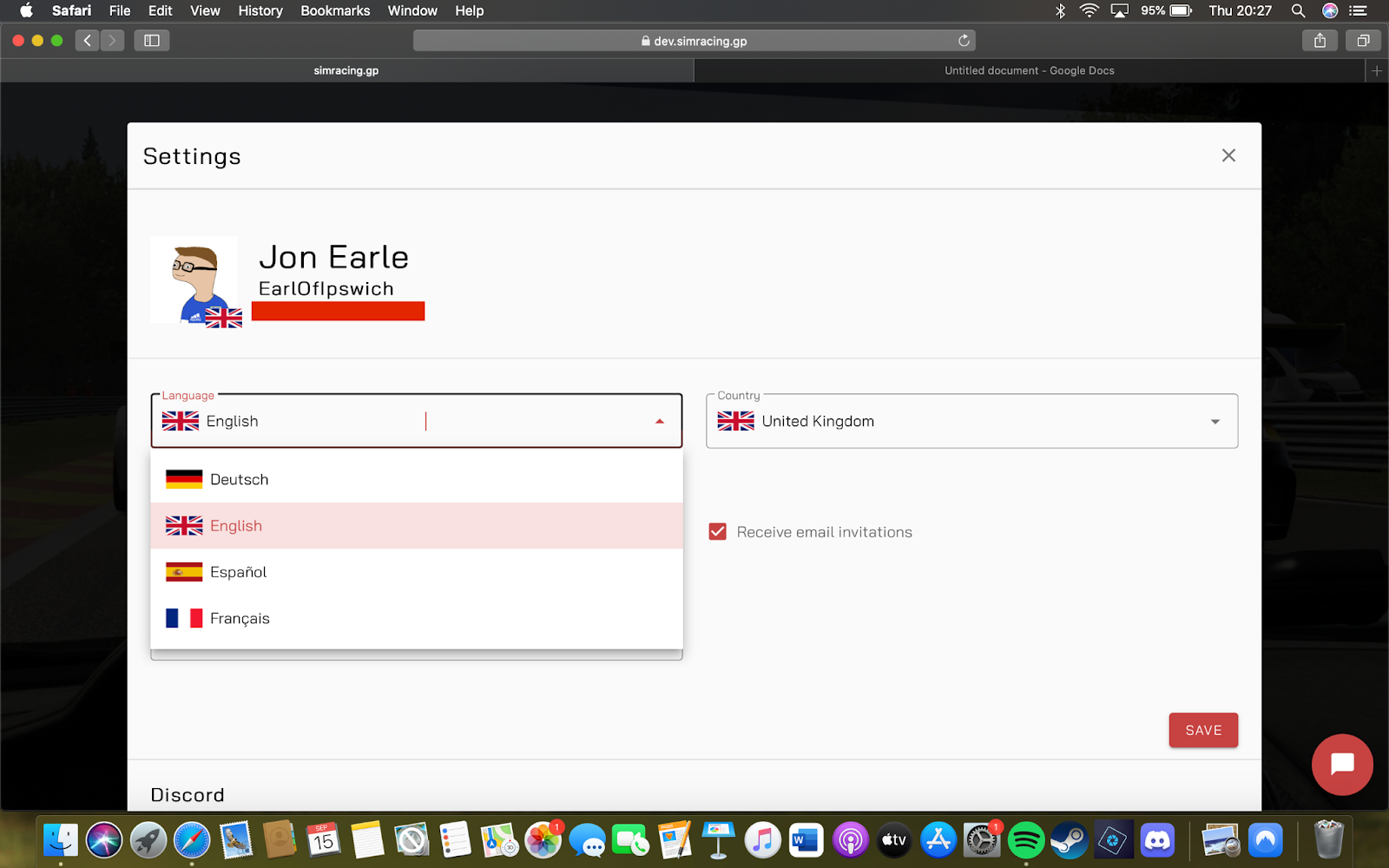Image resolution: width=1389 pixels, height=868 pixels.
Task: Choose Français in the language list
Action: (x=240, y=619)
